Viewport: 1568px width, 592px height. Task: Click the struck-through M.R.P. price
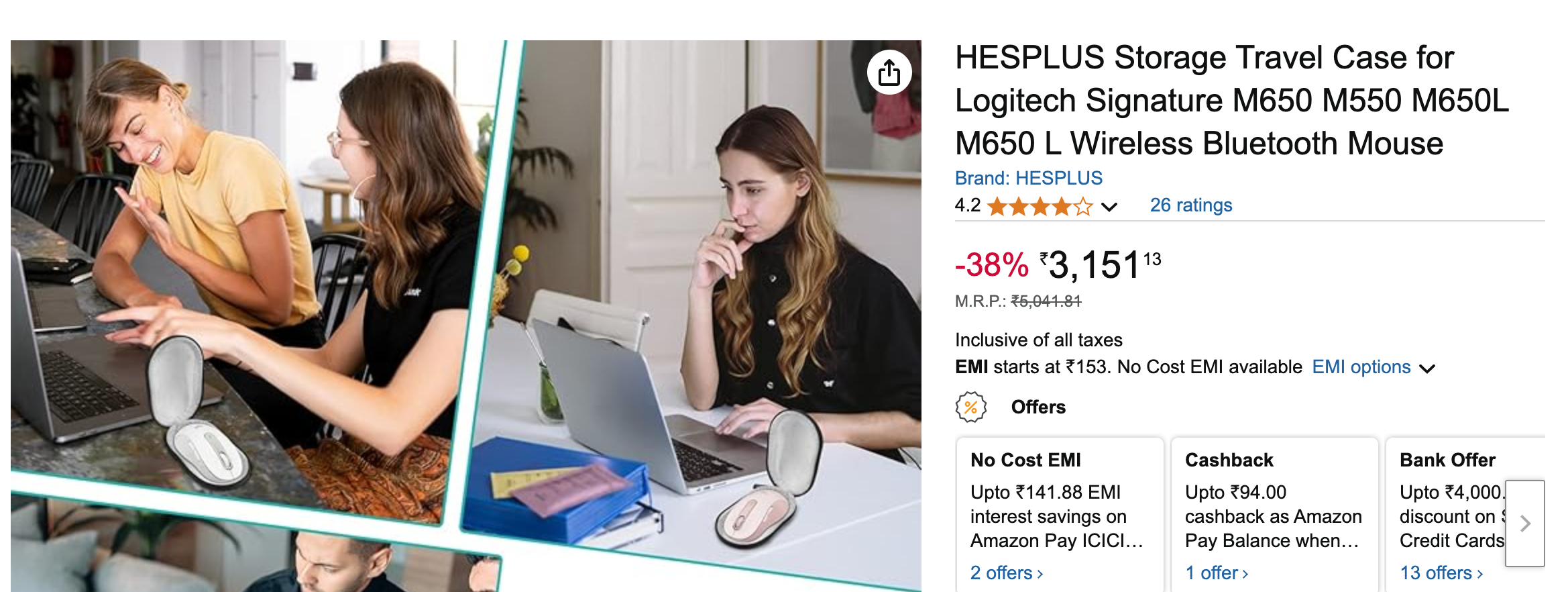tap(1046, 301)
